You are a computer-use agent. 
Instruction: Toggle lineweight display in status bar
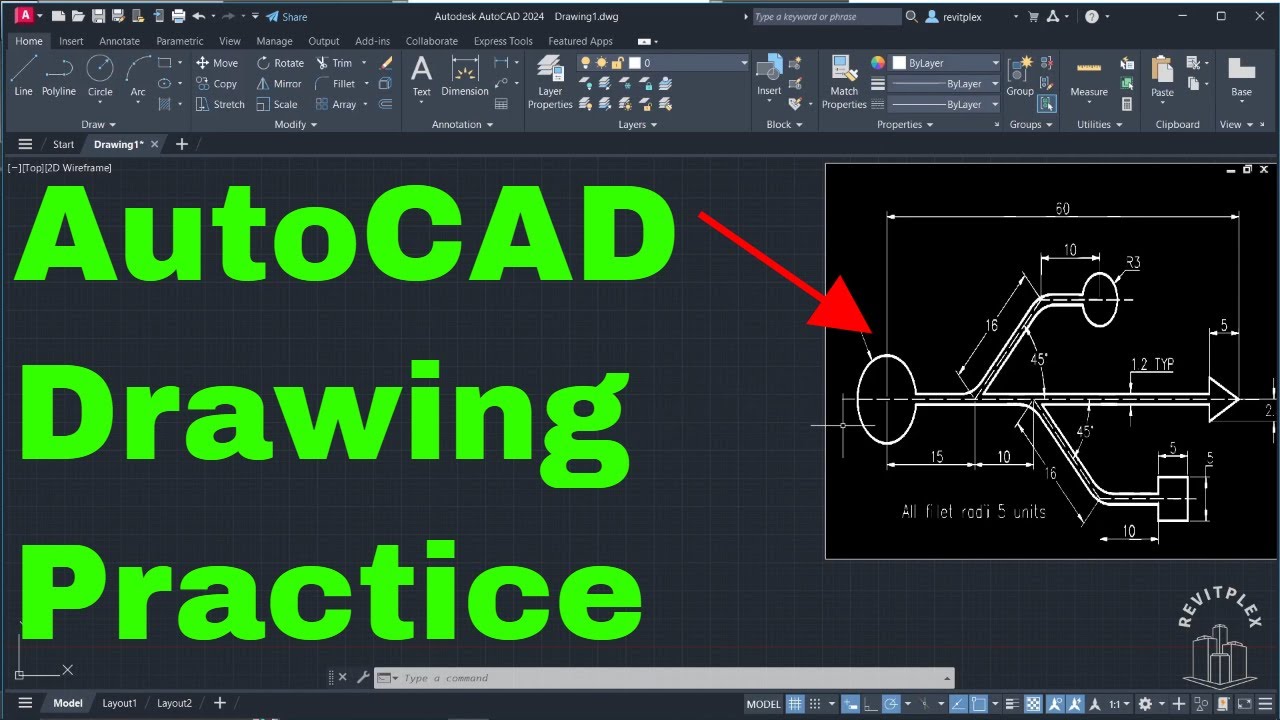coord(1012,704)
